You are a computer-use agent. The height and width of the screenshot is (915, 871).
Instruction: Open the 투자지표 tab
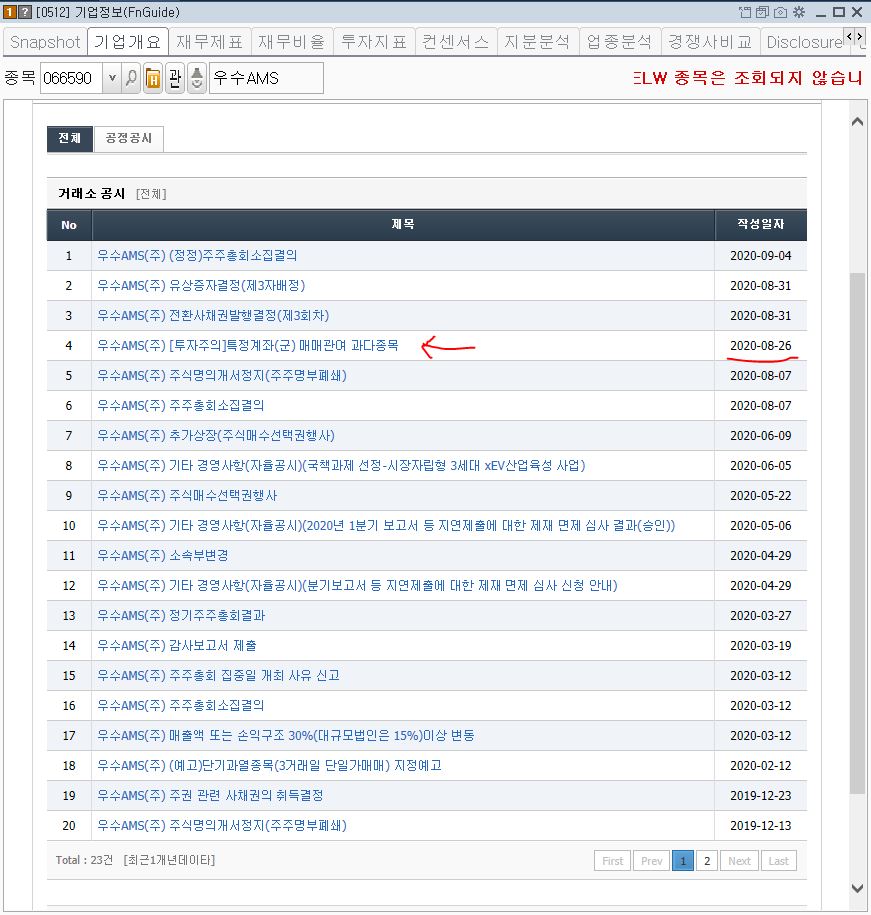coord(374,42)
